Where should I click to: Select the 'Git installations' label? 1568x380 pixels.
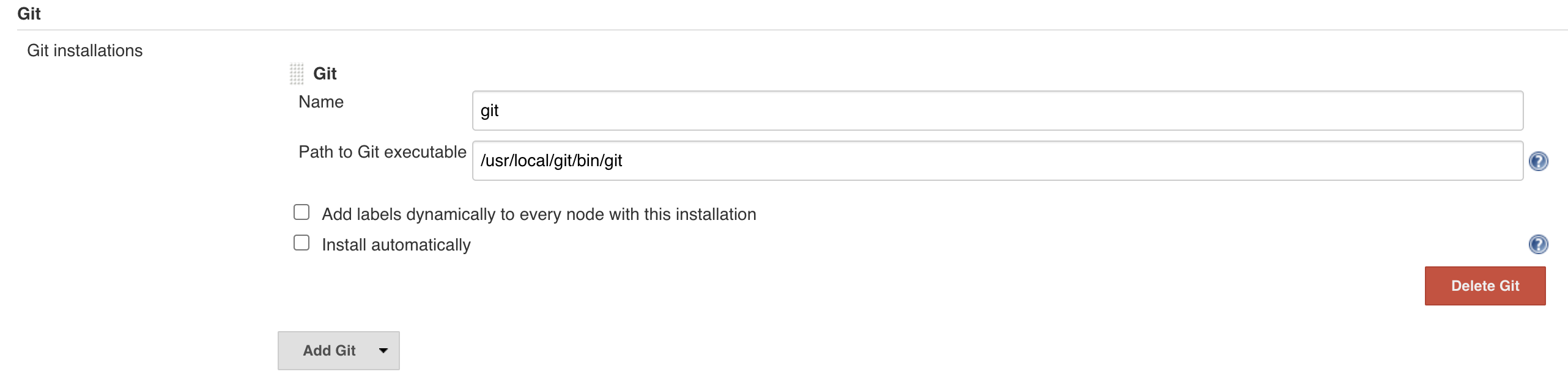click(x=84, y=51)
